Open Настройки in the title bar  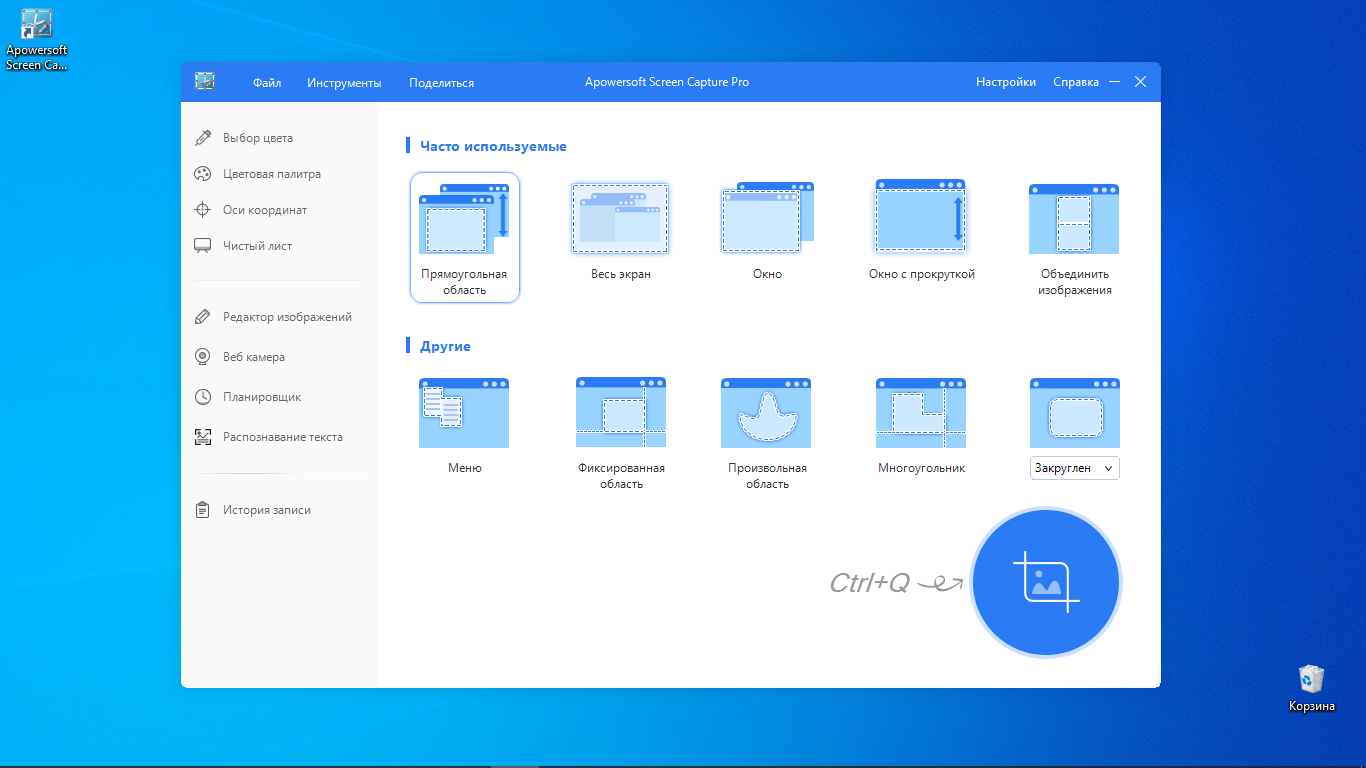[x=1005, y=82]
